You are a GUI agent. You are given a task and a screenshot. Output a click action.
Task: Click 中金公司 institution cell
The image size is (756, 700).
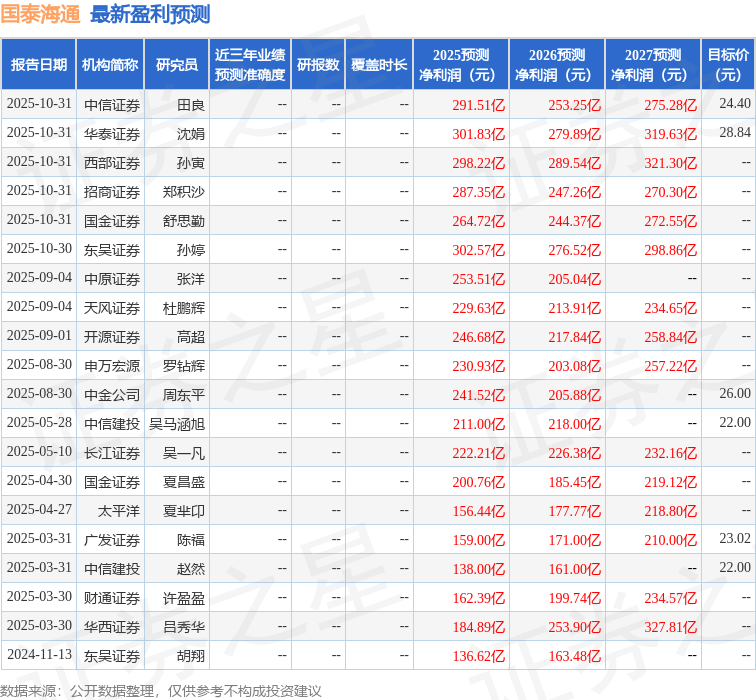[112, 395]
